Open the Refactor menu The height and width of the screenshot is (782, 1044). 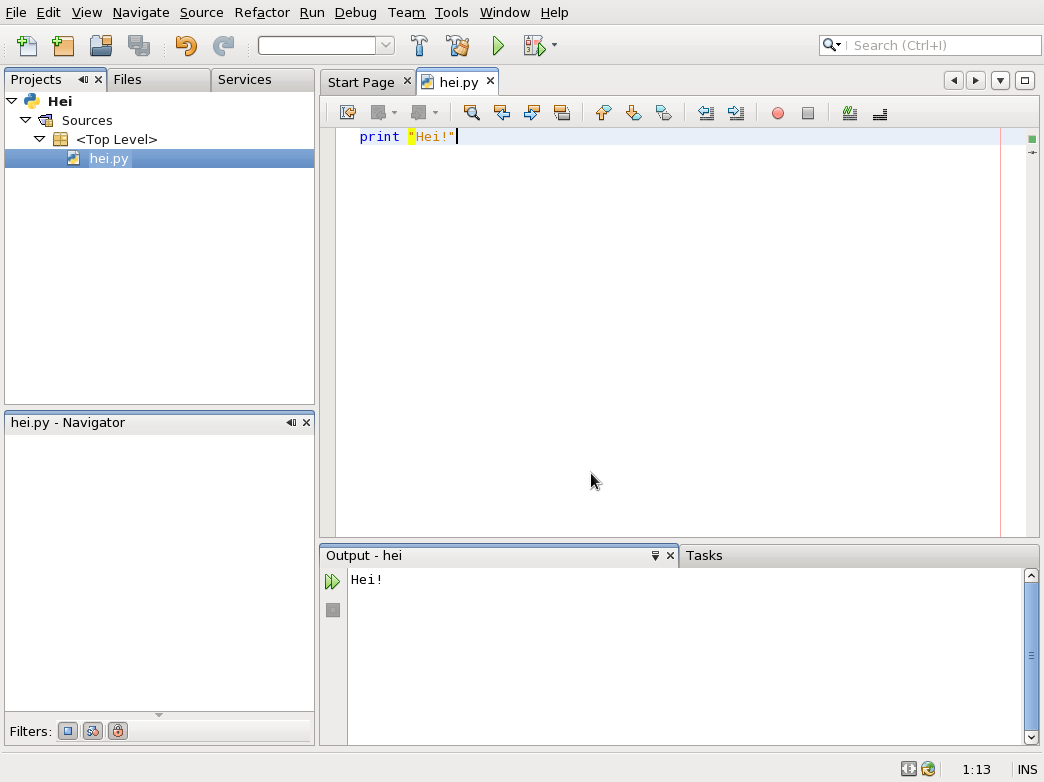(262, 12)
